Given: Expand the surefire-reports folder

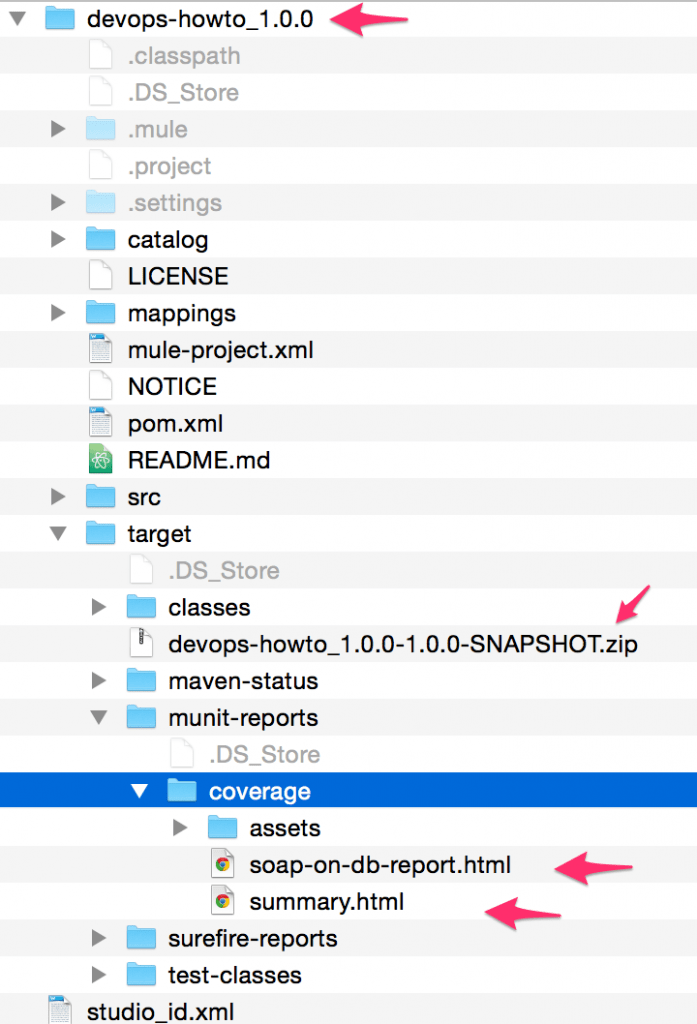Looking at the screenshot, I should tap(97, 938).
